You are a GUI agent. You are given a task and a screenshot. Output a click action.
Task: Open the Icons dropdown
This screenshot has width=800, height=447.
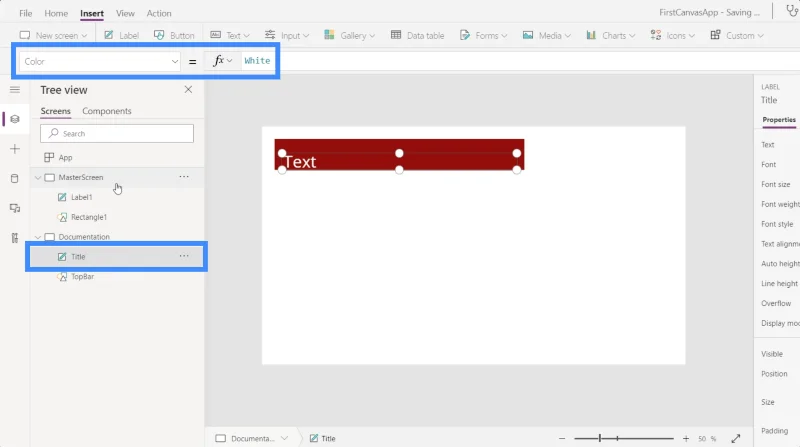[672, 35]
